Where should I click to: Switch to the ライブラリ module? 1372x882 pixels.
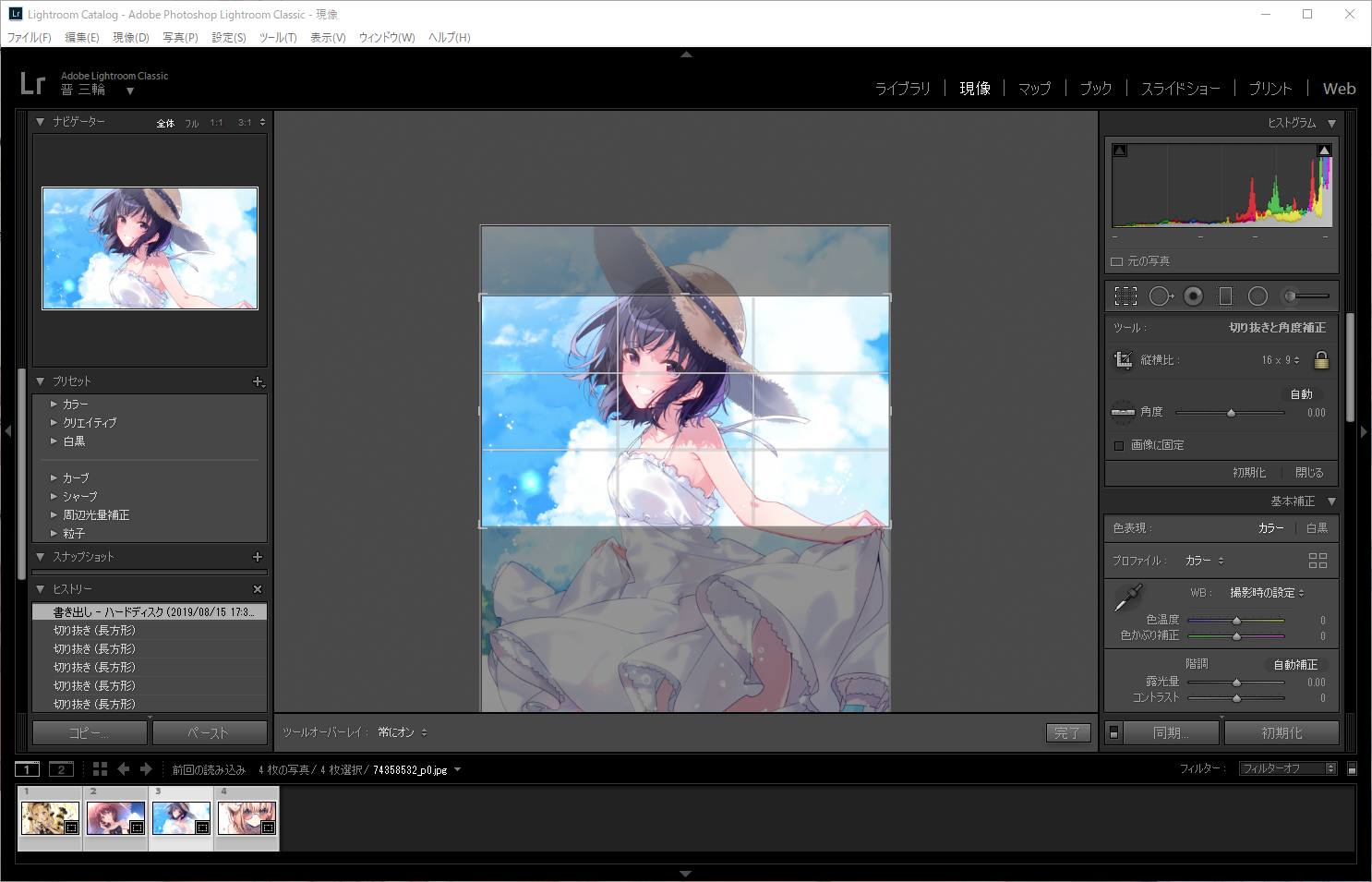903,89
